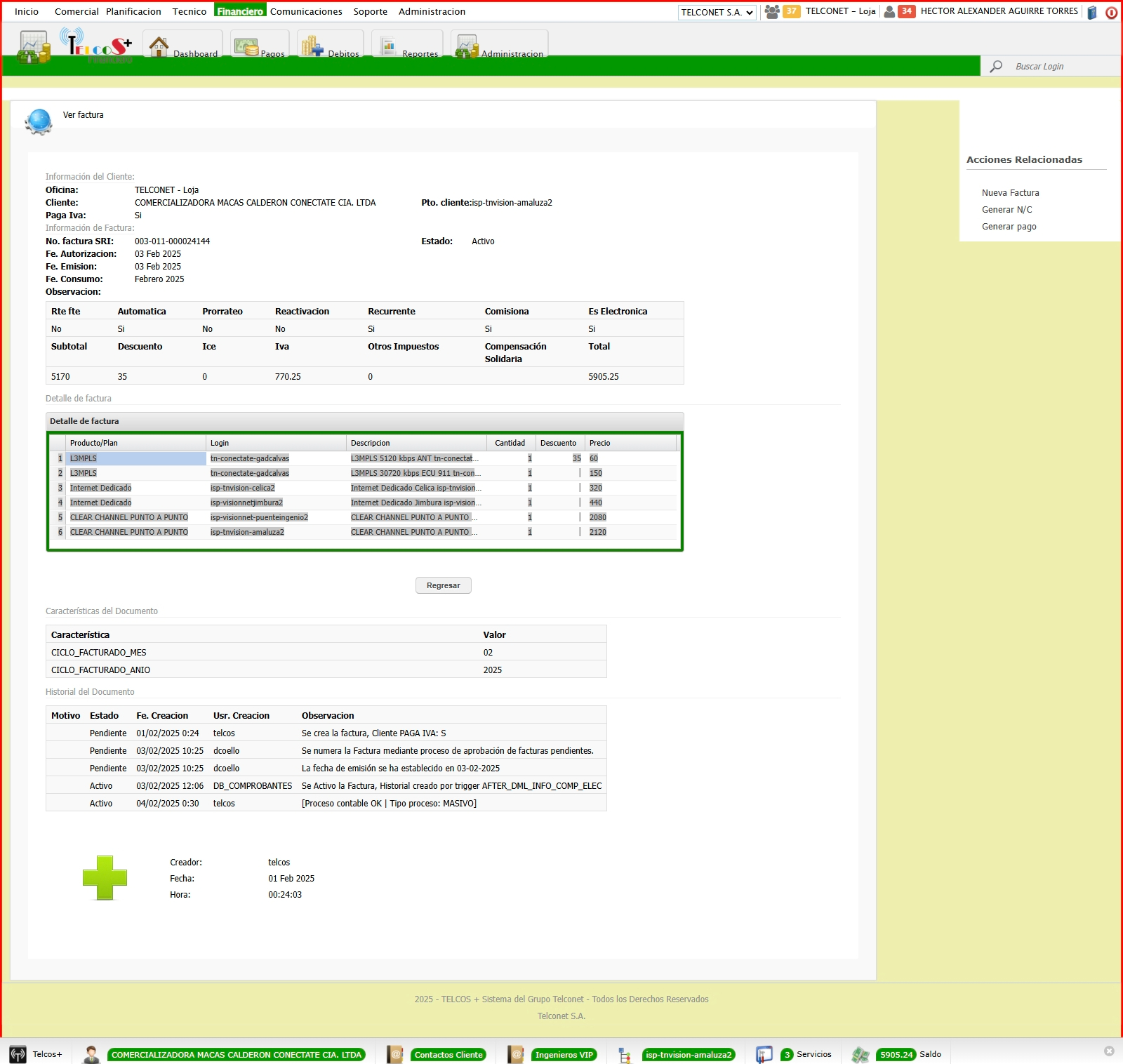Open the blue help book icon
1123x1064 pixels.
click(x=1092, y=12)
